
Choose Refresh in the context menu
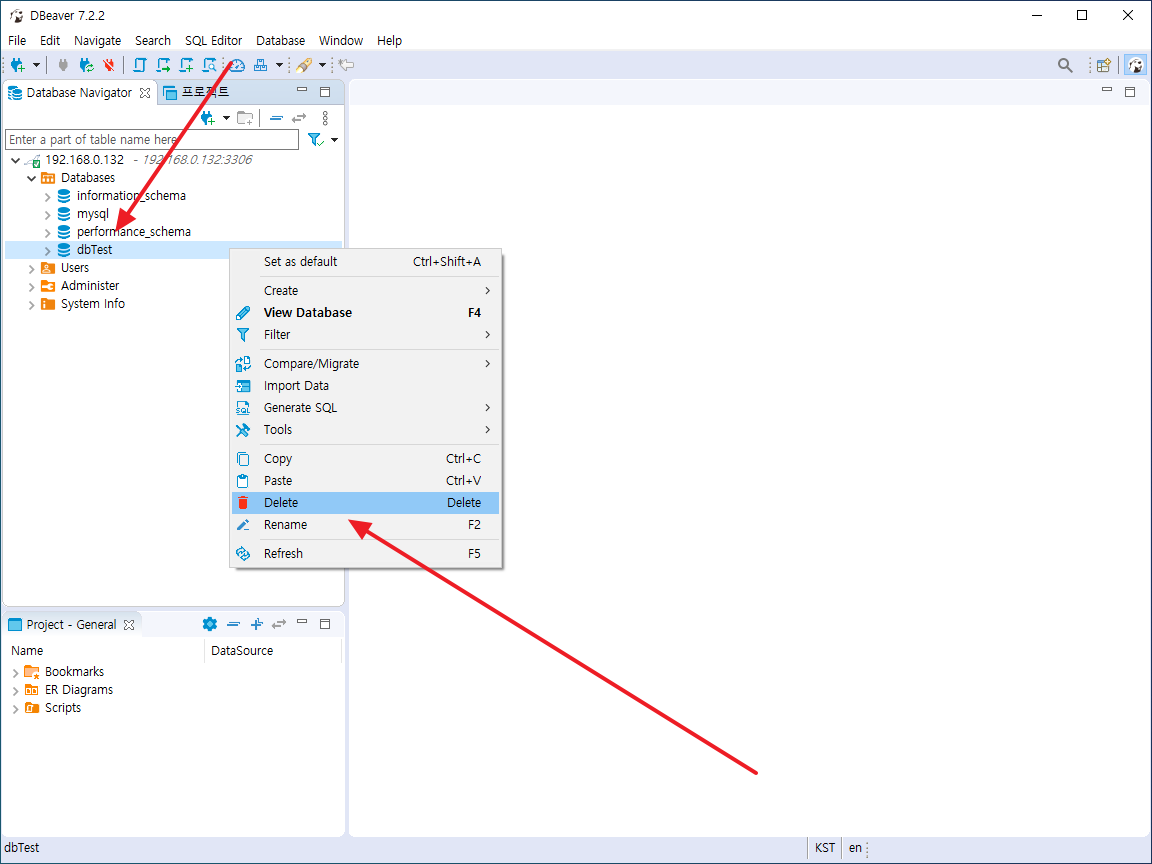365,554
